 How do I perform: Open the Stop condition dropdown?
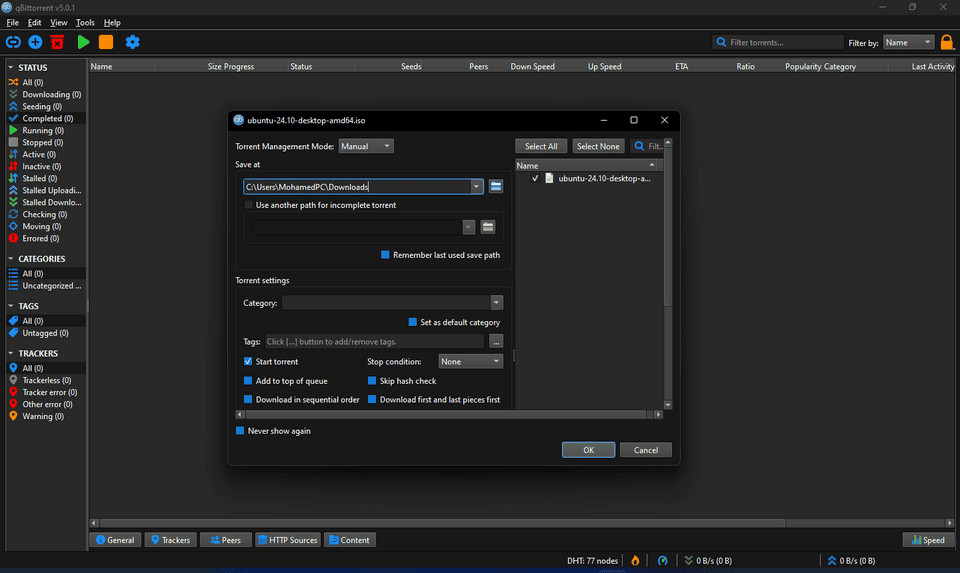(470, 362)
